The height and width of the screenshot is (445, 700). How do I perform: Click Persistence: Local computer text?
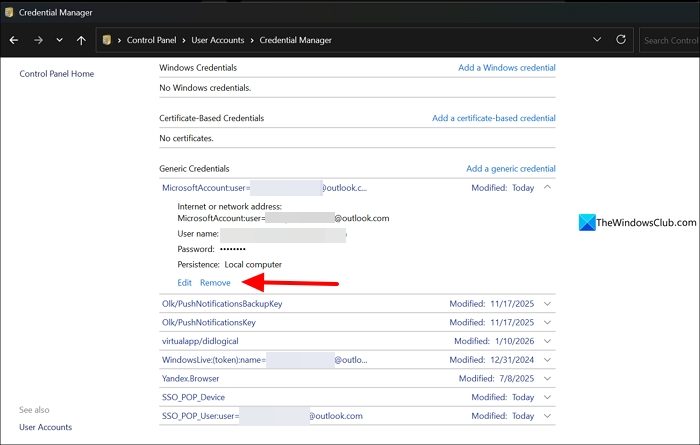point(229,265)
